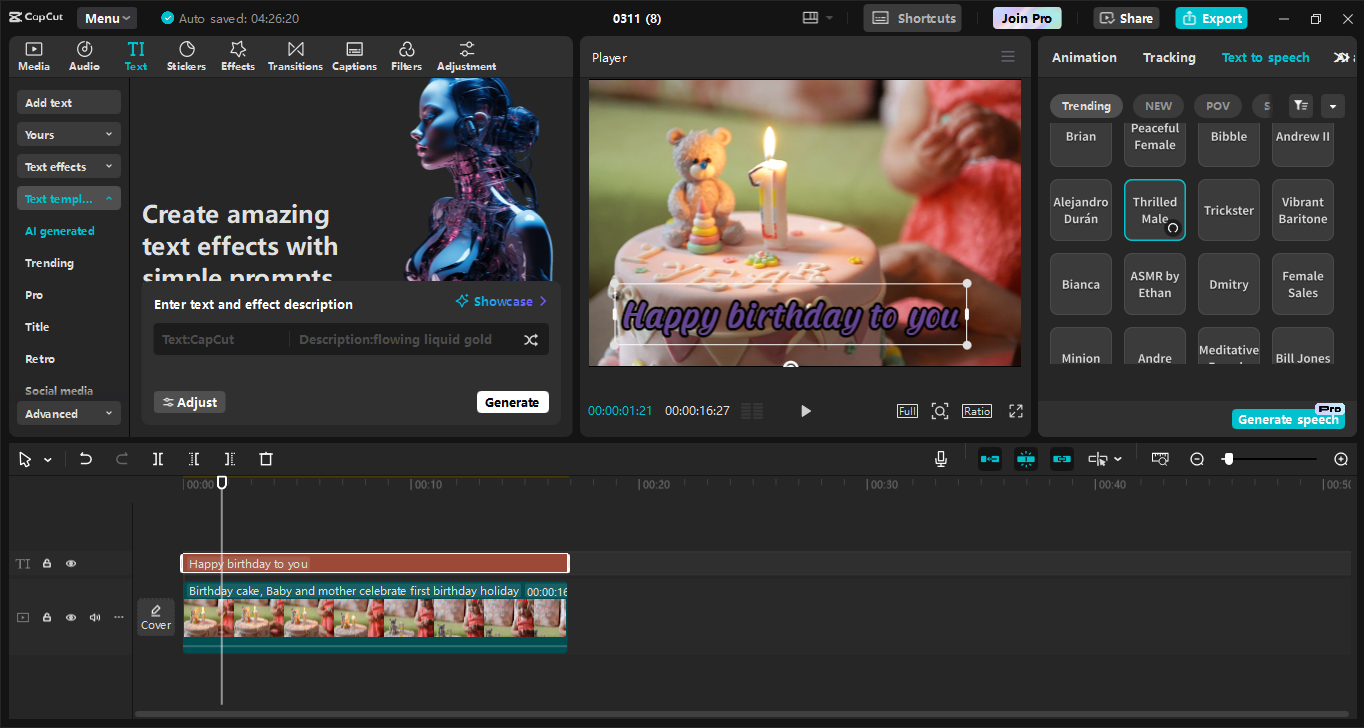1364x728 pixels.
Task: Click the microphone record voiceover icon
Action: 940,459
